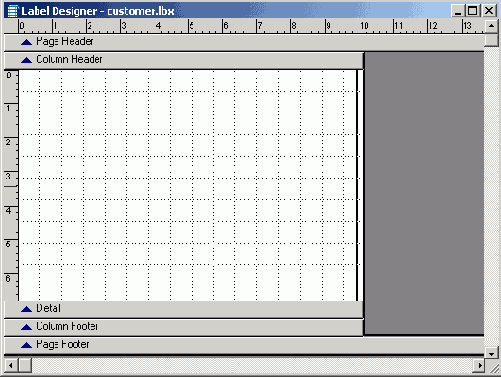Select the Page Footer band bar
Screen dimensions: 501x377
coord(244,345)
